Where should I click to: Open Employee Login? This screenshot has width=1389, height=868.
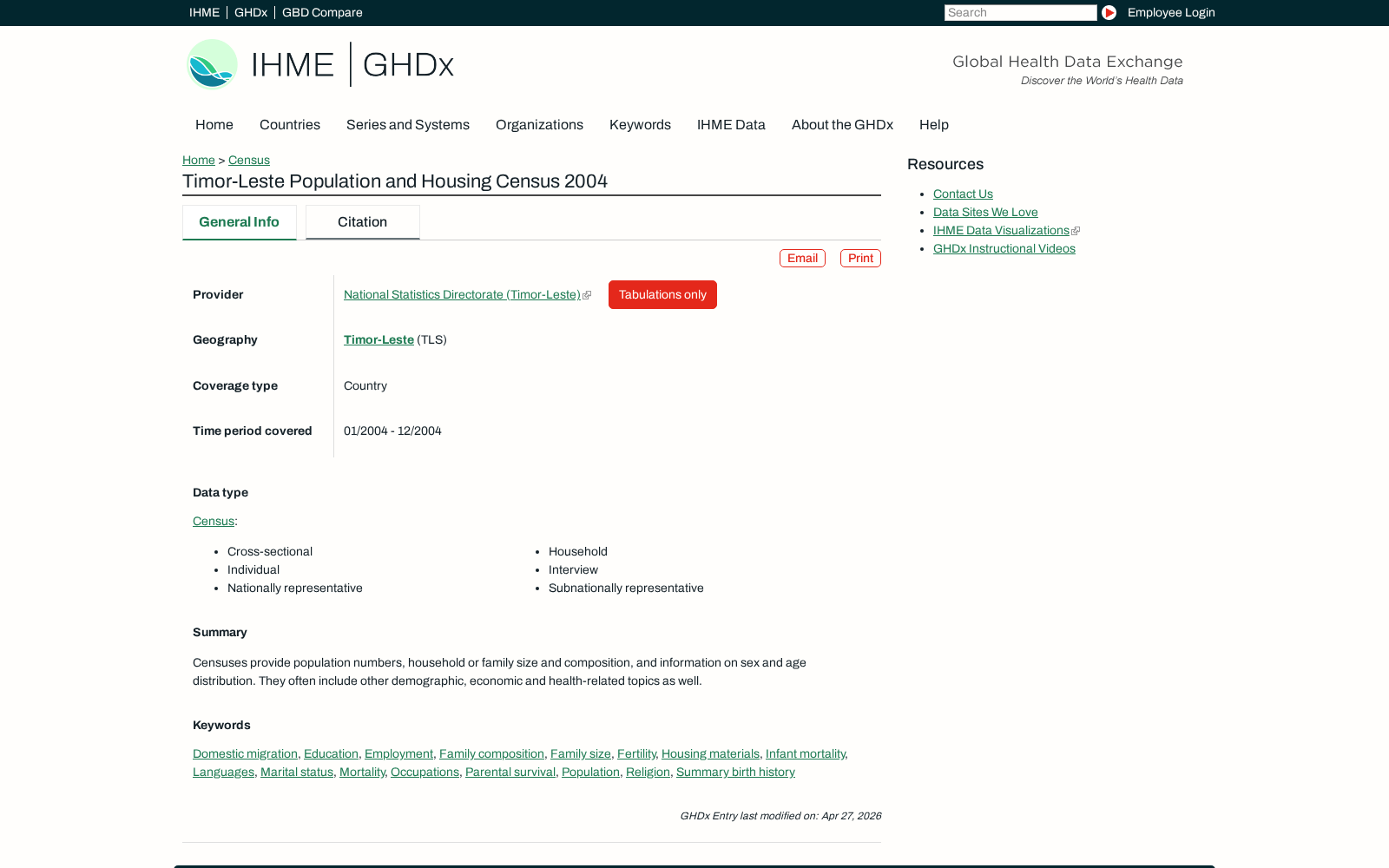click(x=1171, y=12)
